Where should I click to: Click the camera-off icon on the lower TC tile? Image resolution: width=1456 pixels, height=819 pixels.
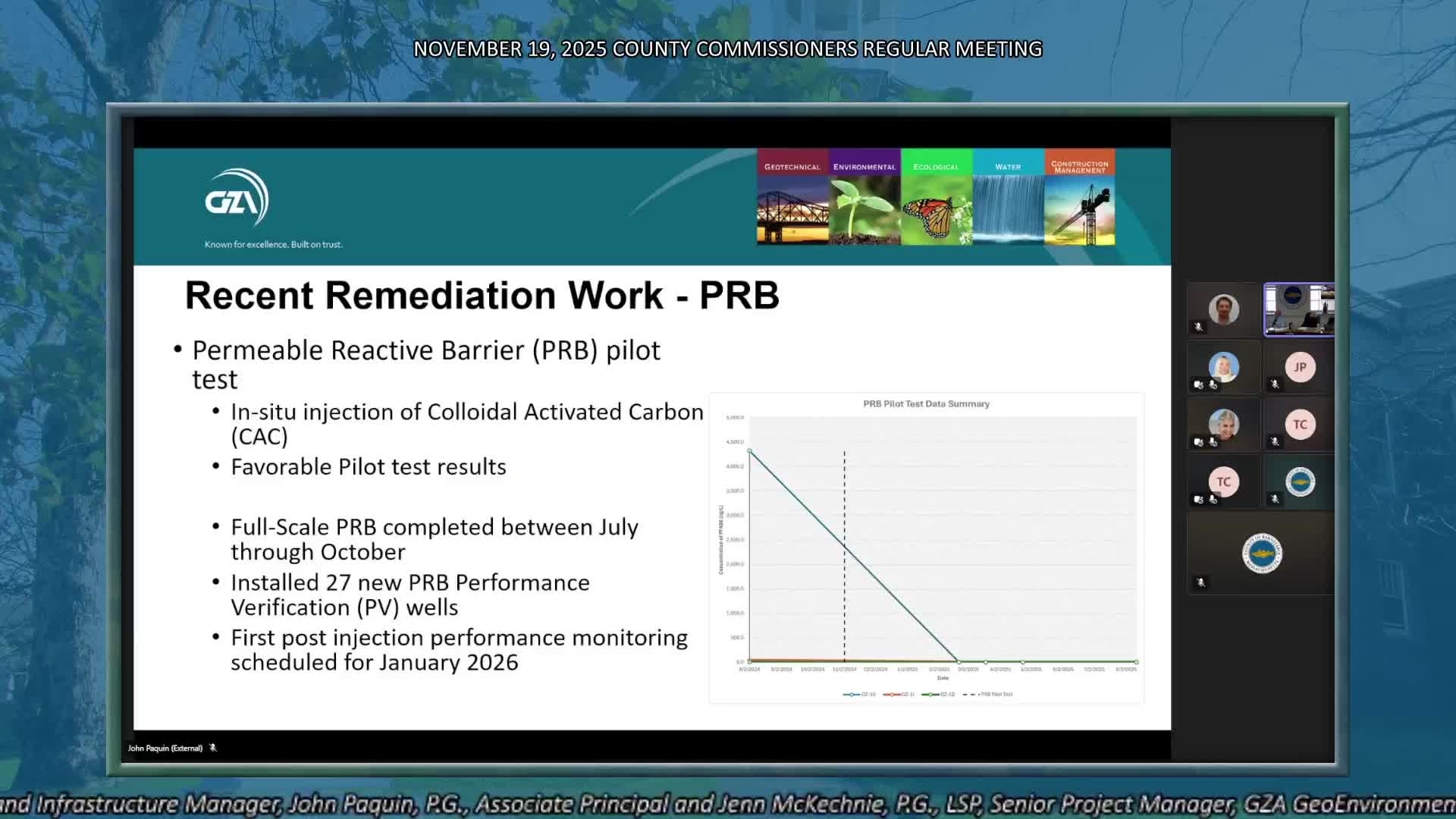pyautogui.click(x=1197, y=499)
